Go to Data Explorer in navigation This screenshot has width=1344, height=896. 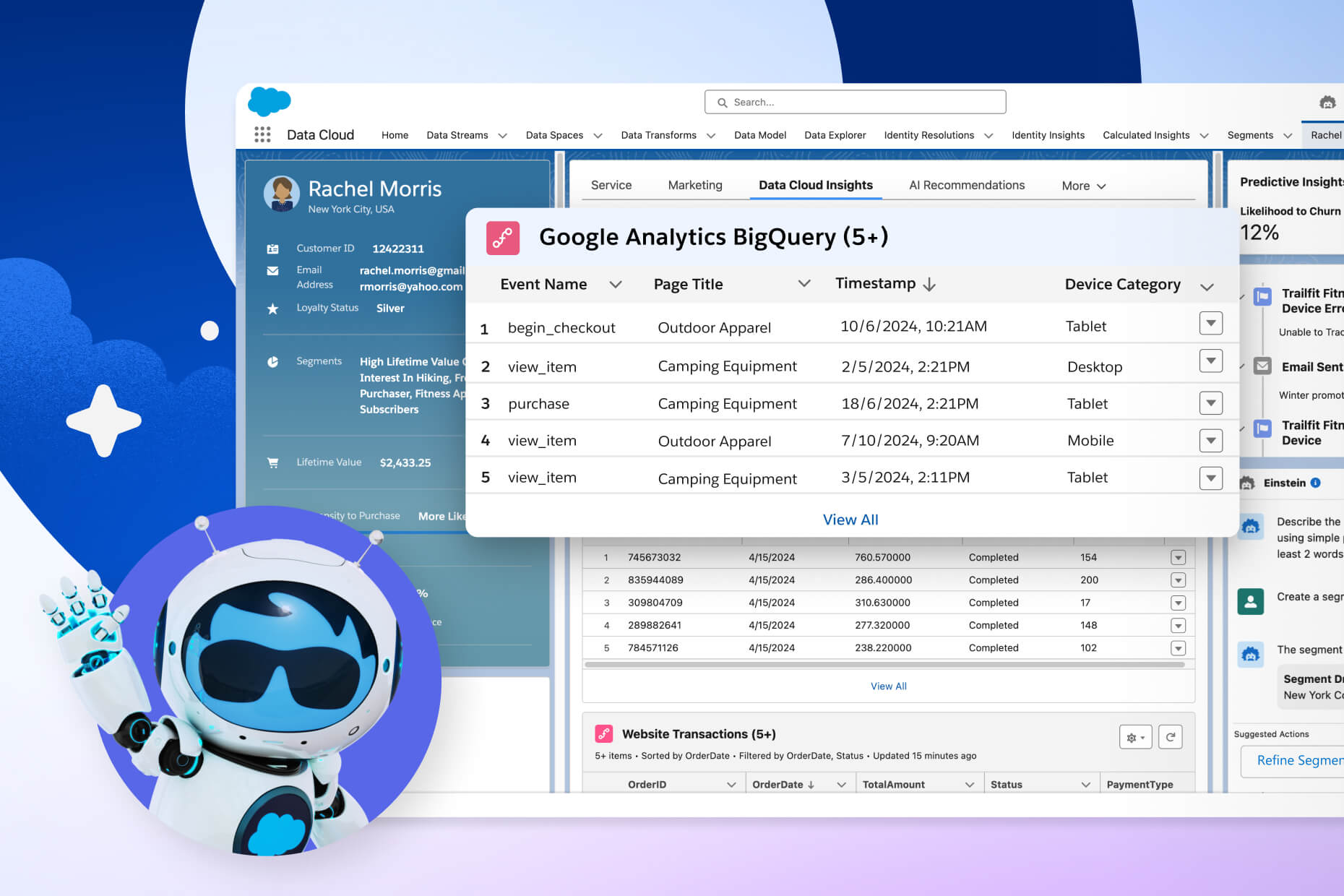(x=835, y=135)
